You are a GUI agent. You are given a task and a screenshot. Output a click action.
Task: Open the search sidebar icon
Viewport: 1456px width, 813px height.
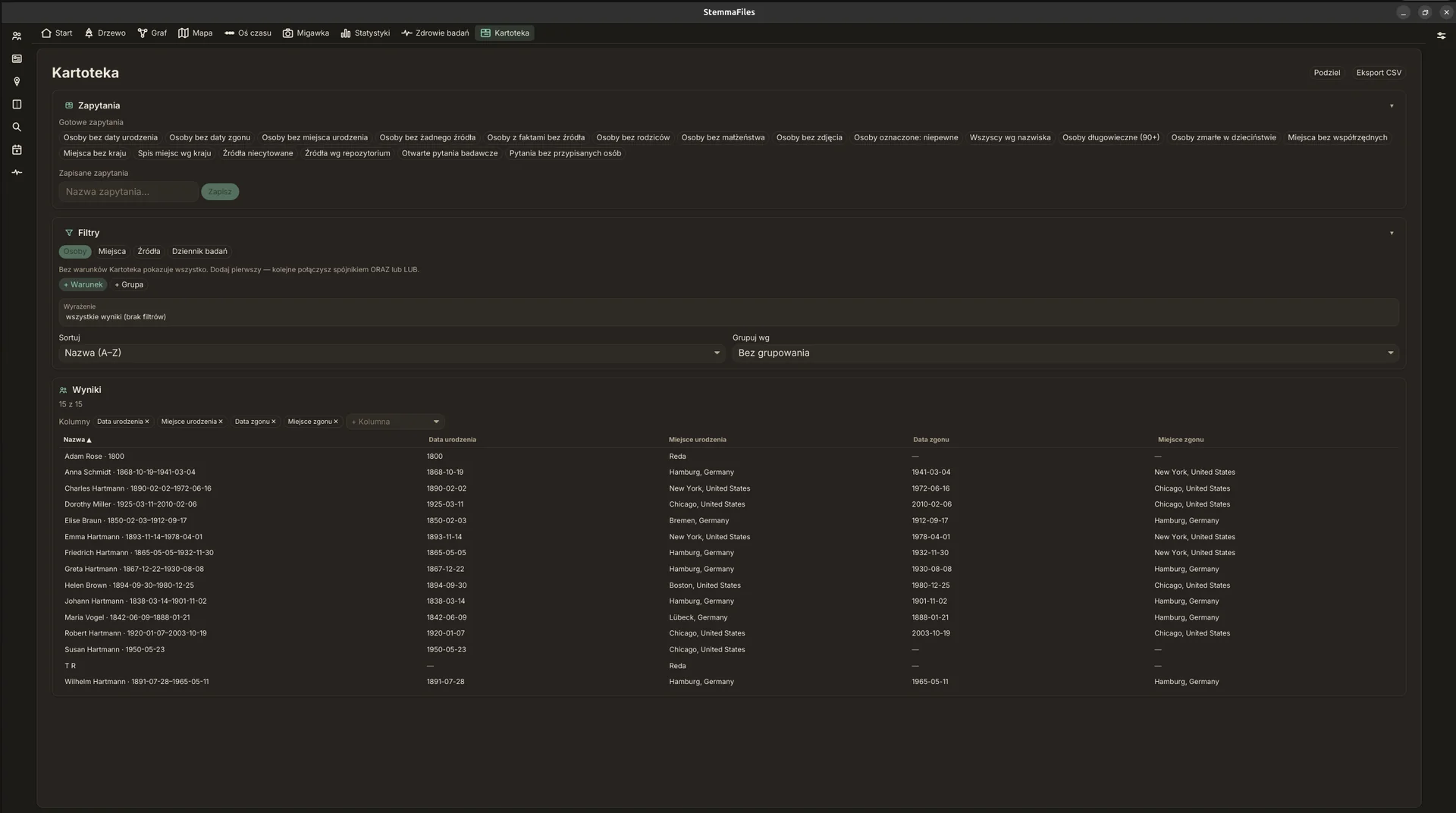click(x=17, y=127)
